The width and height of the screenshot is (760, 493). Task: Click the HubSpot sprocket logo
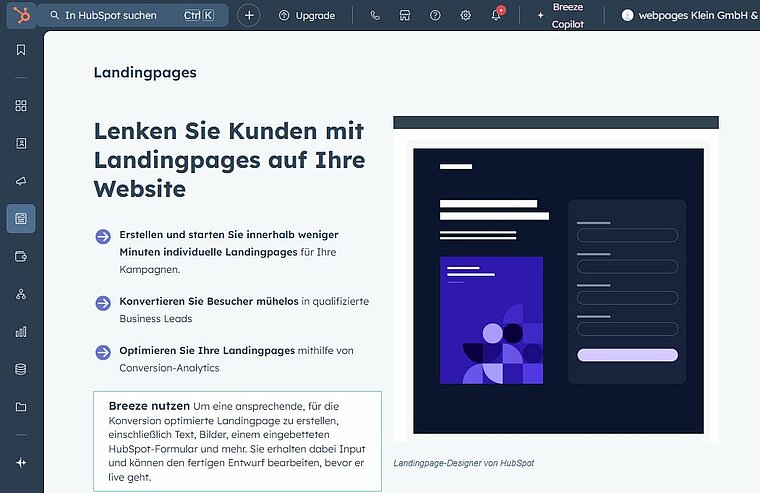coord(21,15)
